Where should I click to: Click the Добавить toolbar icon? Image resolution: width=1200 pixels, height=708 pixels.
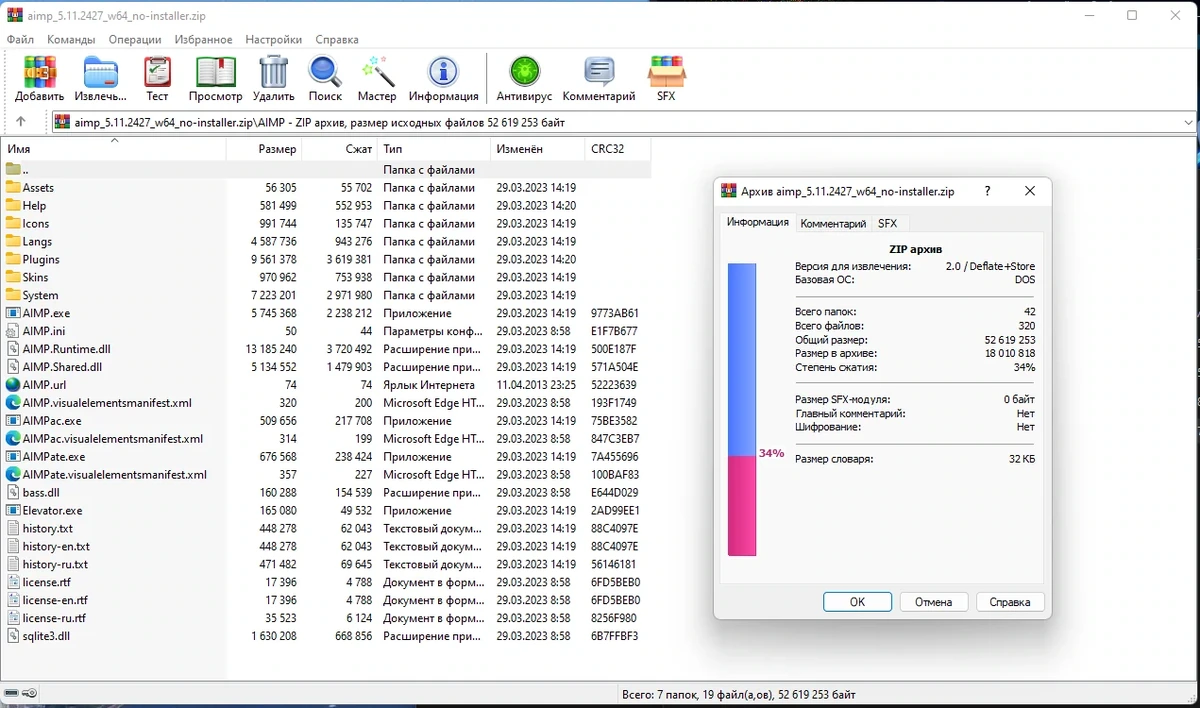[x=39, y=73]
